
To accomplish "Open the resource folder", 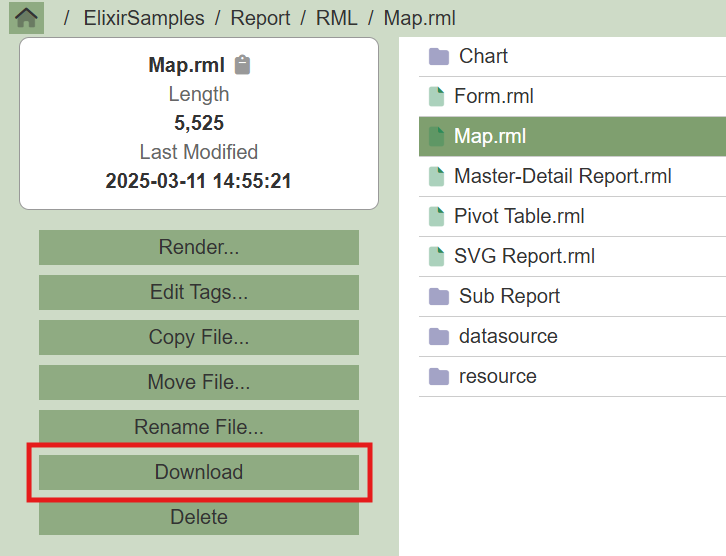I will click(x=572, y=376).
